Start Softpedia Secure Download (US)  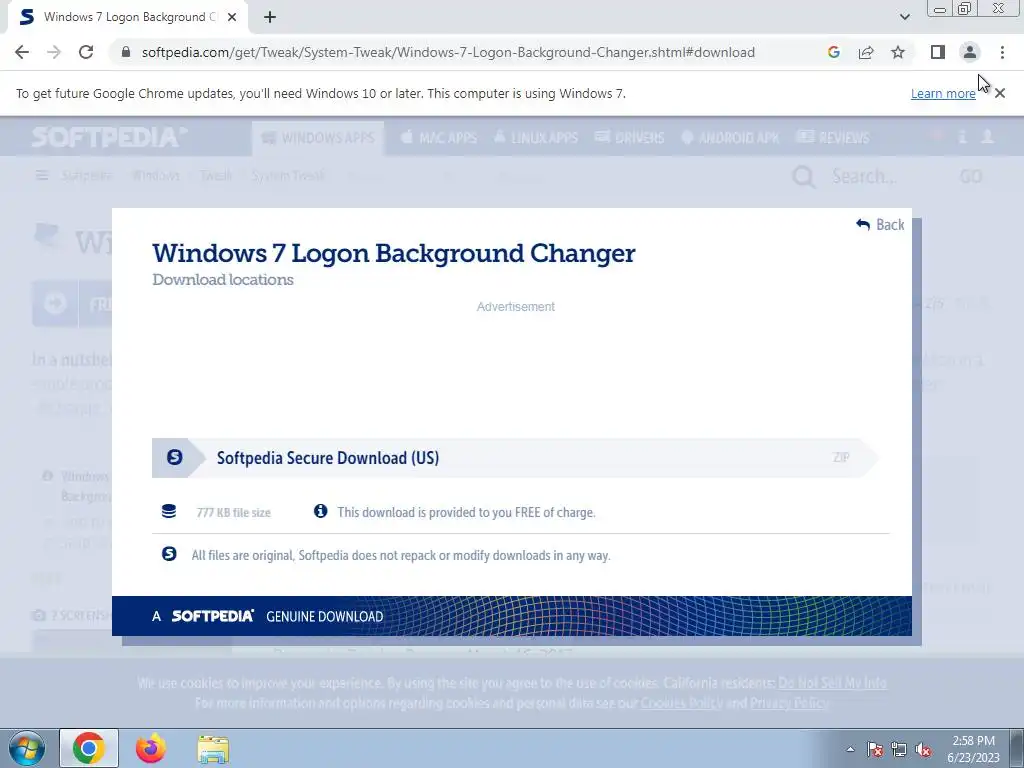[514, 458]
